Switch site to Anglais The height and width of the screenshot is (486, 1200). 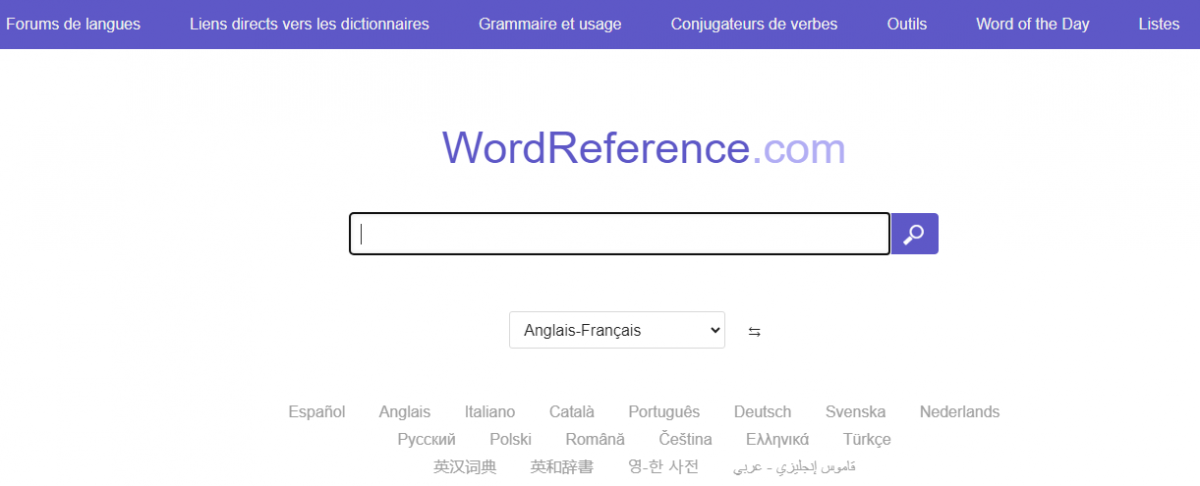405,412
